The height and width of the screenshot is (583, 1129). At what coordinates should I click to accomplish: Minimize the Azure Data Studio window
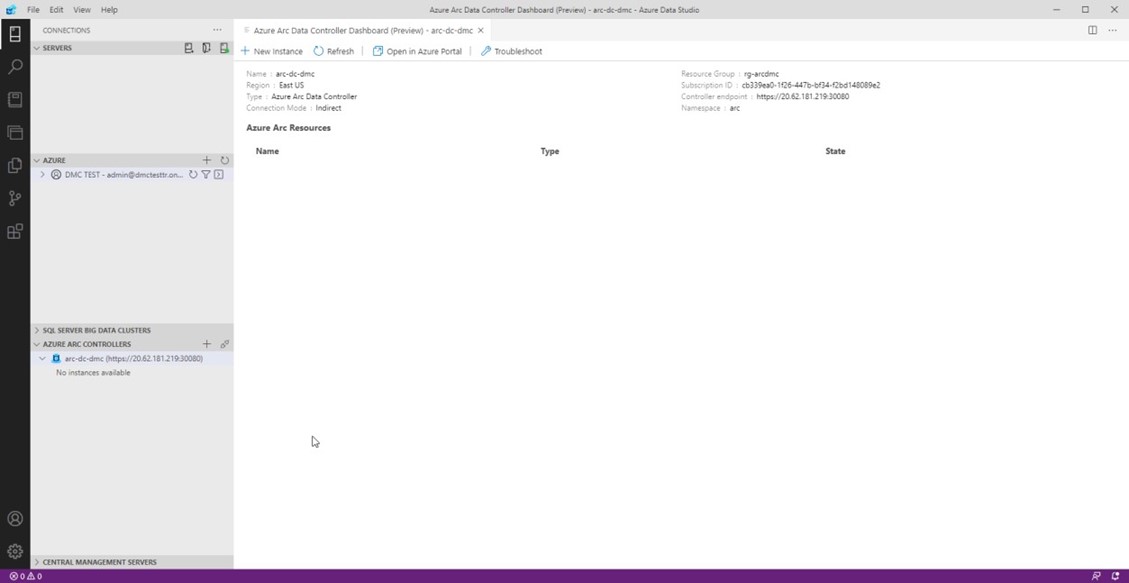(x=1056, y=9)
